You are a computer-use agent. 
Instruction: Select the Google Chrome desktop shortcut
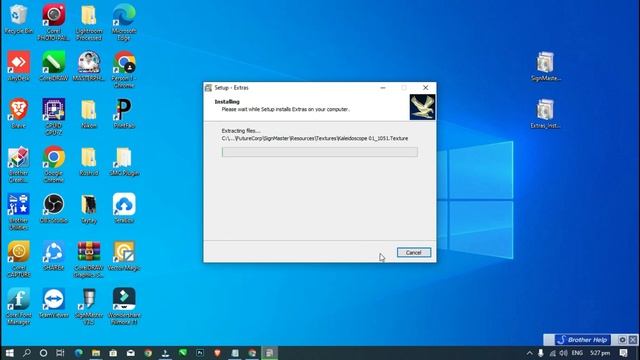[x=54, y=164]
